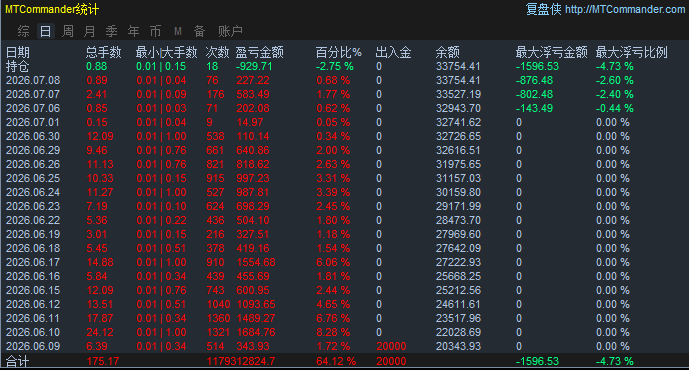The height and width of the screenshot is (370, 689).
Task: Click the 最大浮亏金额 column header
Action: click(x=551, y=53)
